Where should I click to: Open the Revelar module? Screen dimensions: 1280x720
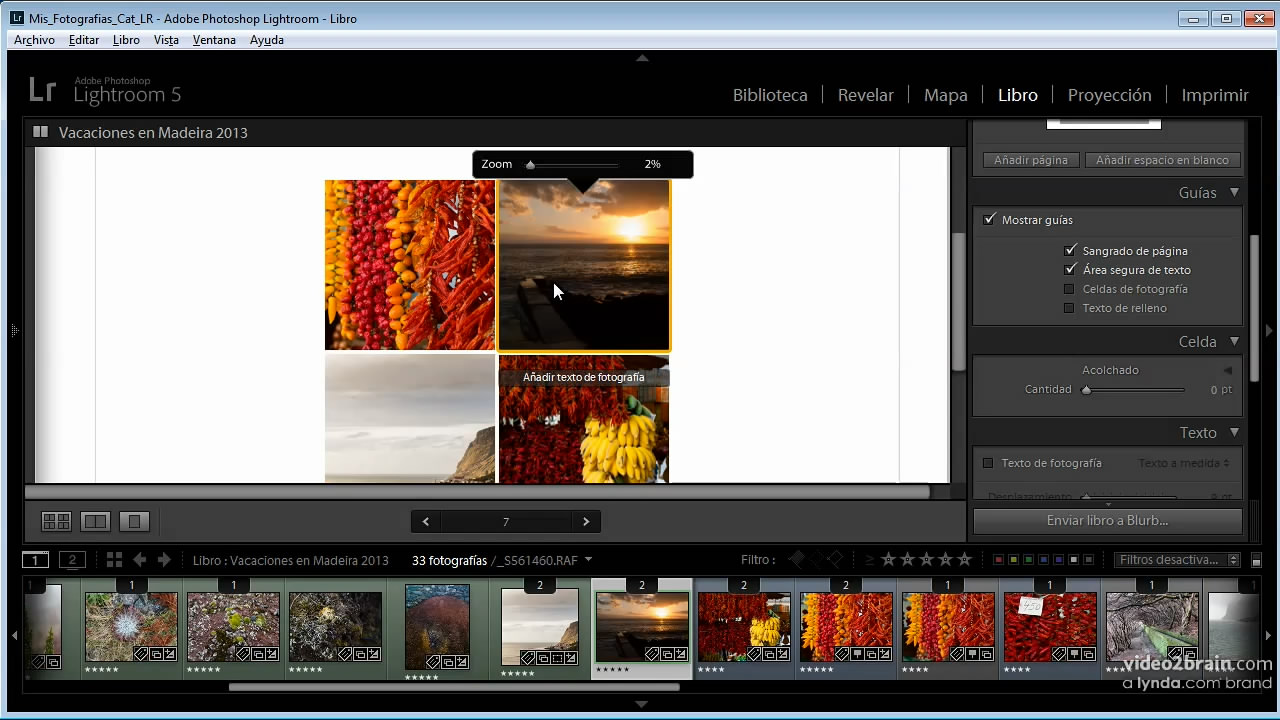click(x=865, y=95)
